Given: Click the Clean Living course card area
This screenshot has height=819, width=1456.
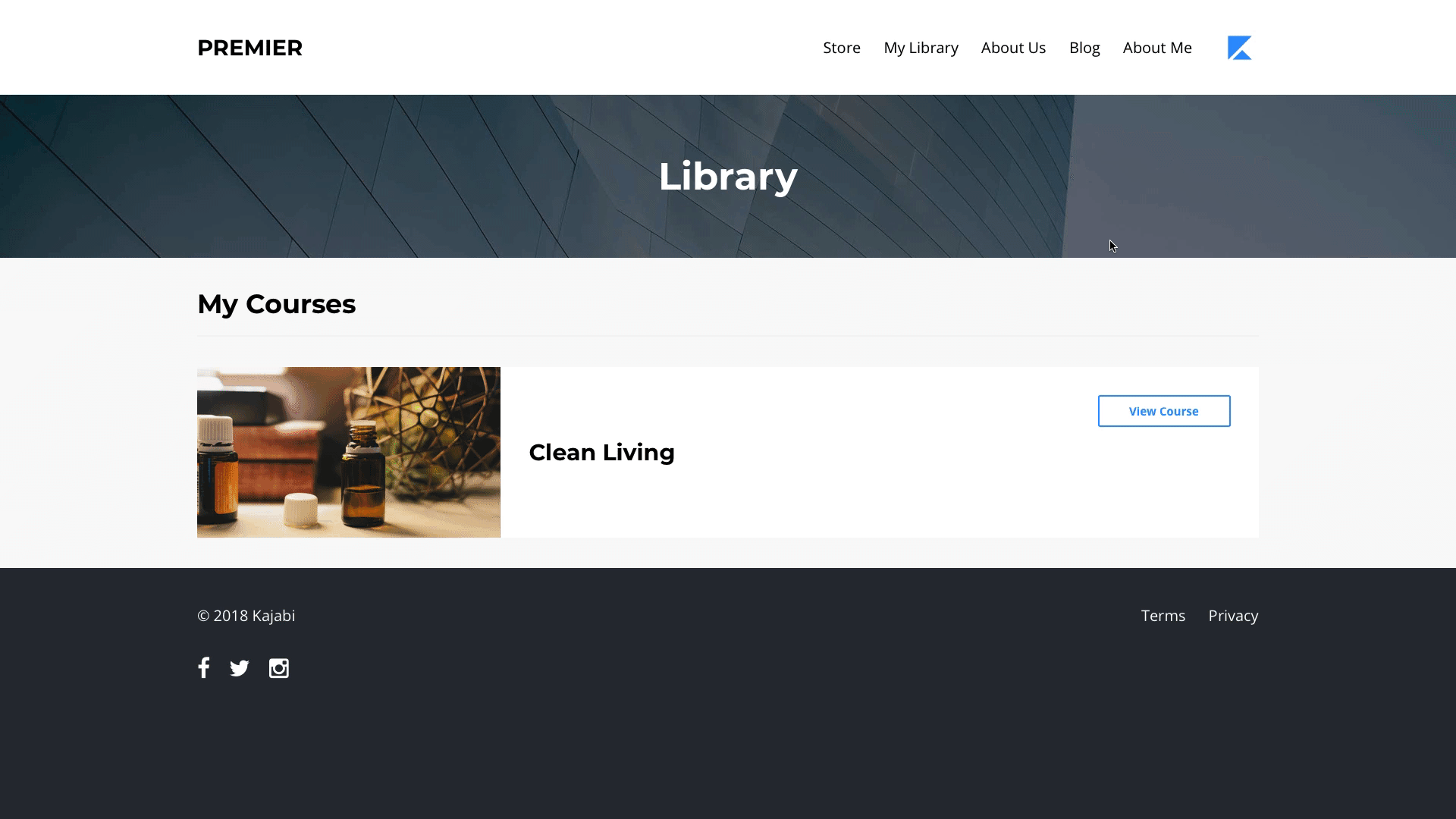Looking at the screenshot, I should pos(872,493).
